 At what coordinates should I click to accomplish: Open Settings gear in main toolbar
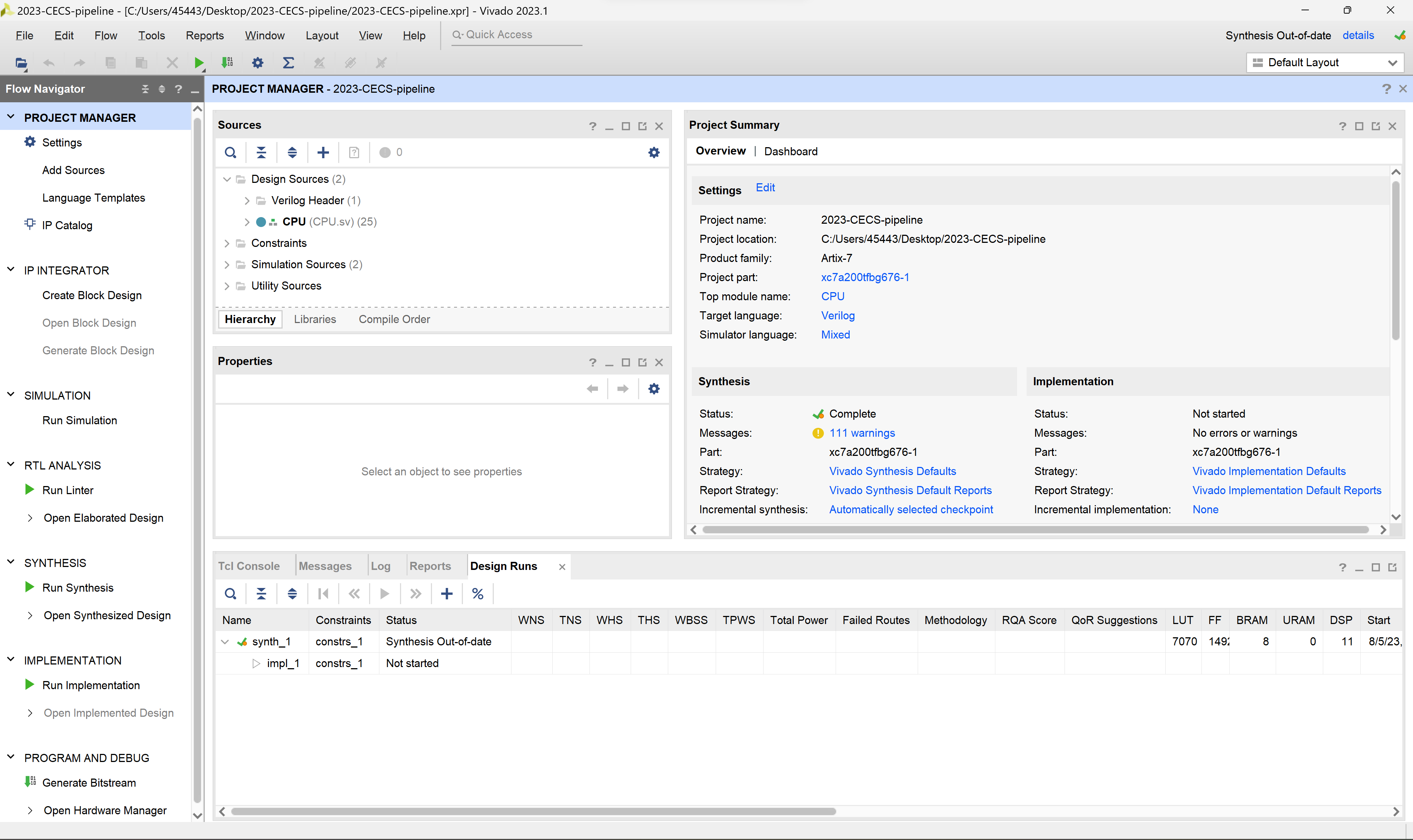click(x=258, y=62)
